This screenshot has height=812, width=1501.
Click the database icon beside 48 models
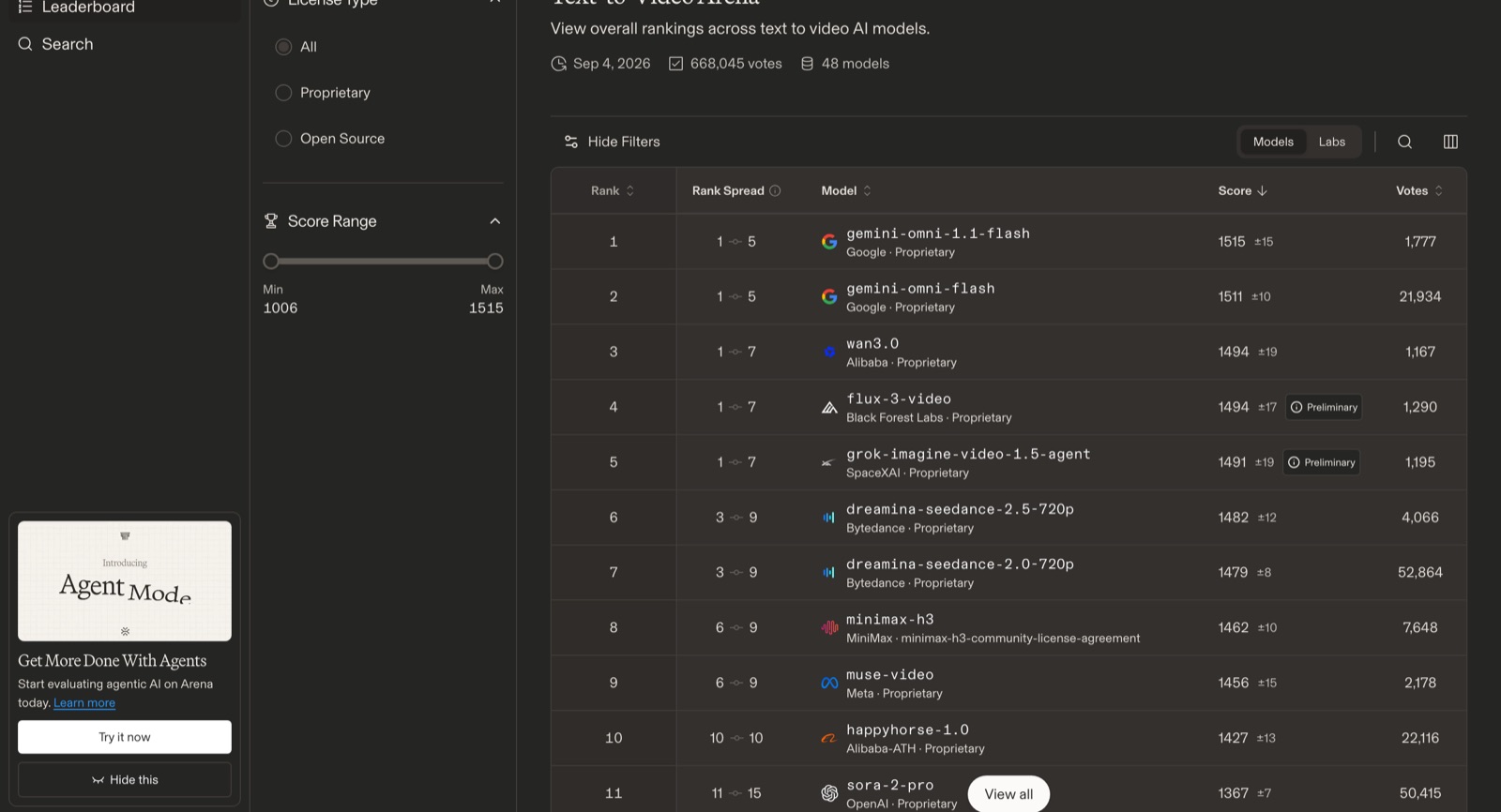pos(807,64)
